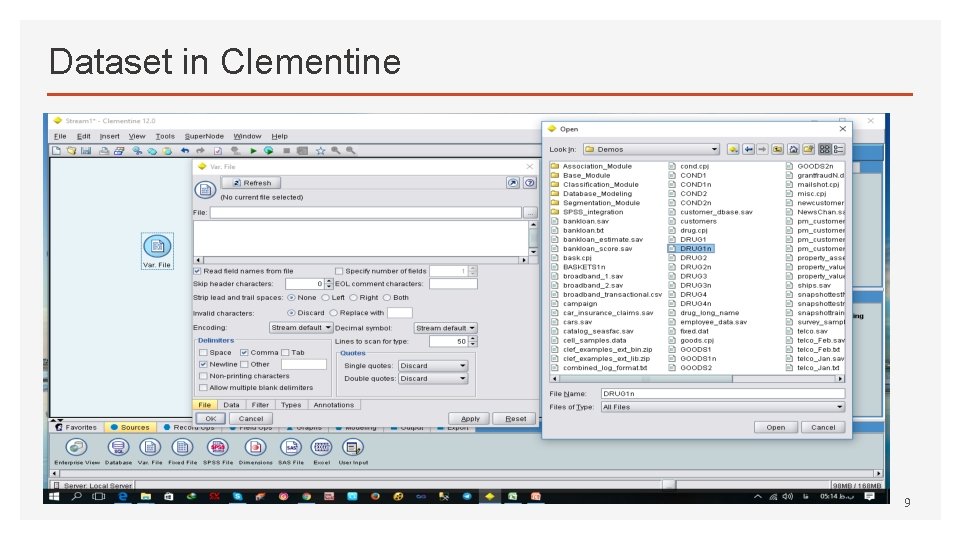The width and height of the screenshot is (960, 540).
Task: Pick the Fixed File source node
Action: pyautogui.click(x=182, y=452)
